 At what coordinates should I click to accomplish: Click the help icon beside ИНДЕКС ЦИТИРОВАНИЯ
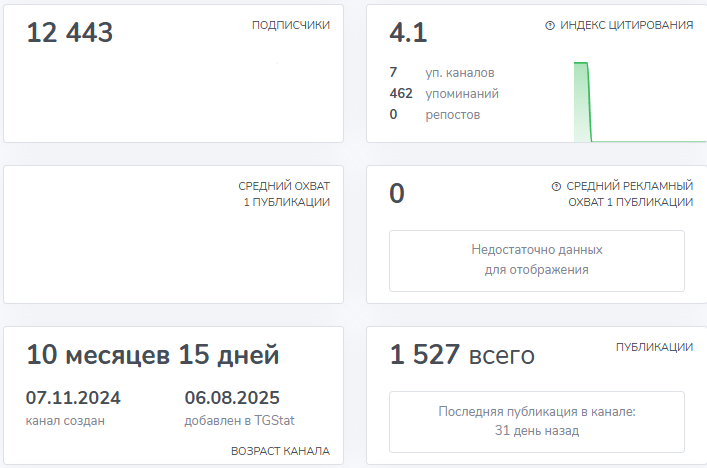coord(550,25)
